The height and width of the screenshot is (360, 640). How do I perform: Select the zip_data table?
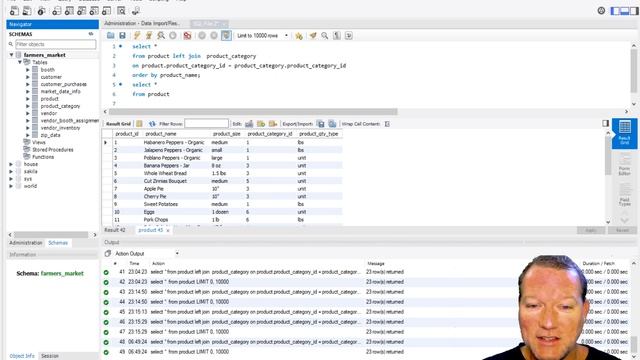click(x=50, y=135)
